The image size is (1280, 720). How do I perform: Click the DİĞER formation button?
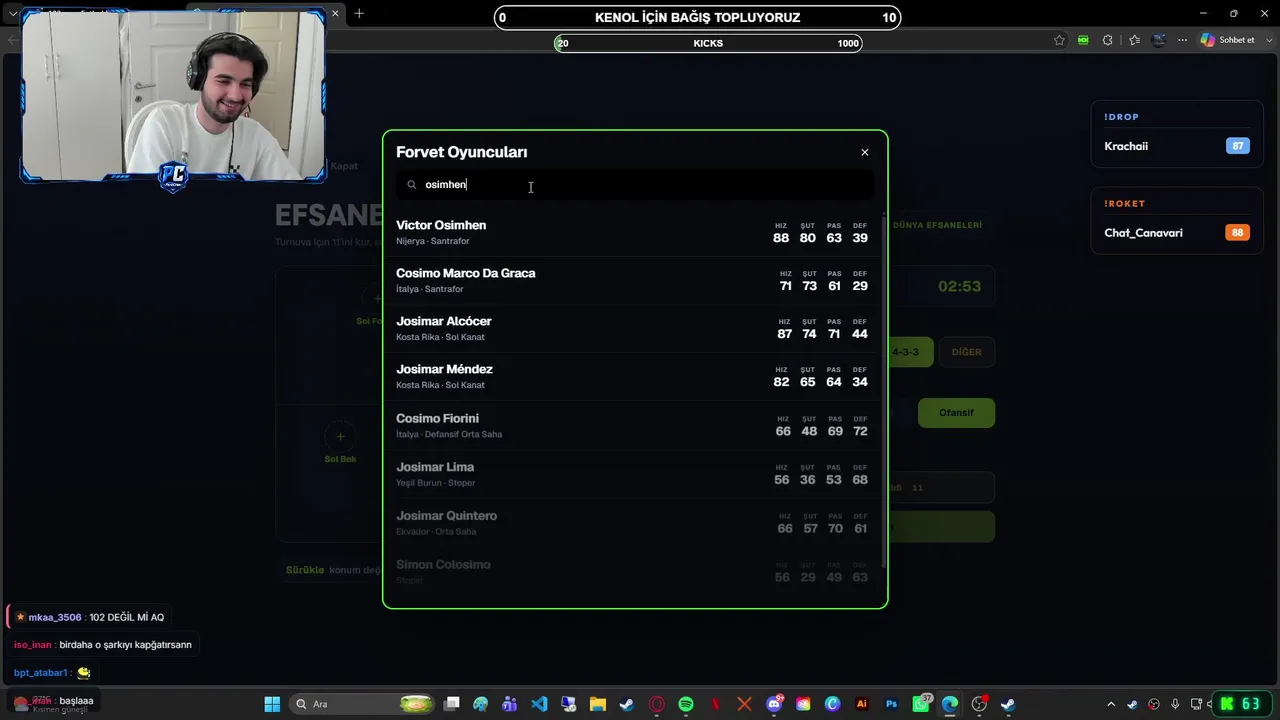967,352
